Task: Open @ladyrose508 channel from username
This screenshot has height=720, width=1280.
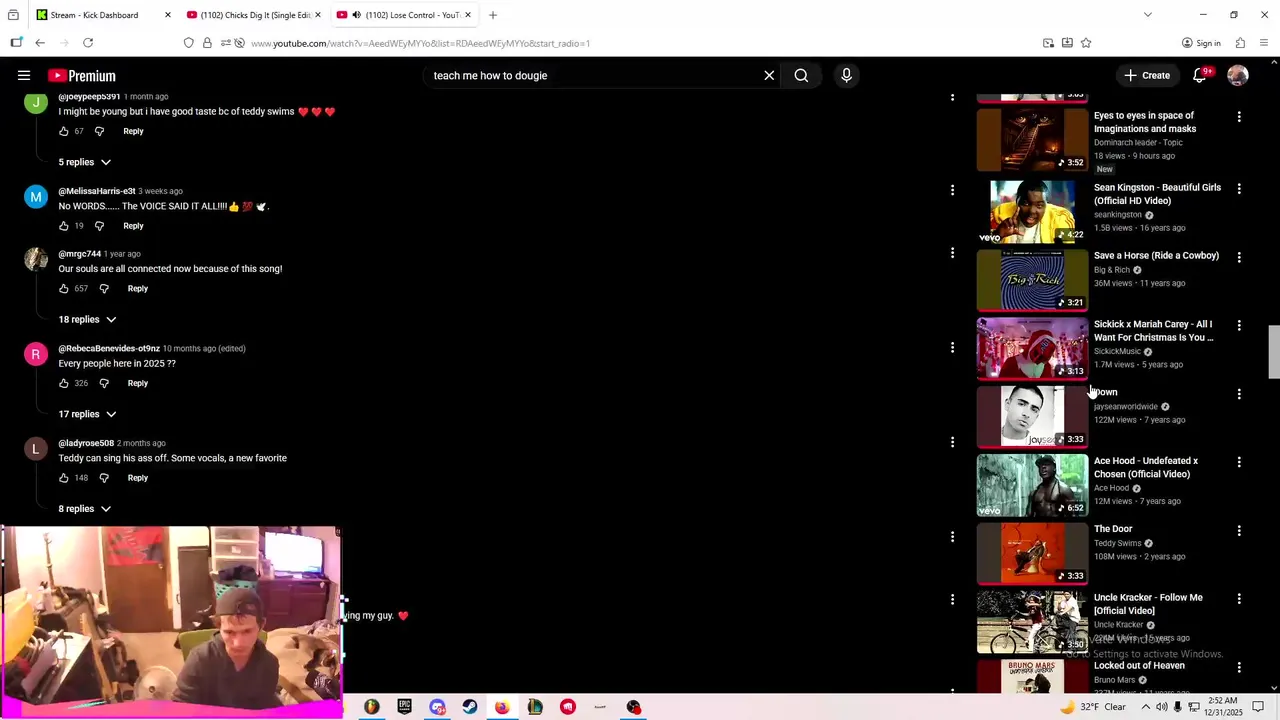Action: [86, 443]
